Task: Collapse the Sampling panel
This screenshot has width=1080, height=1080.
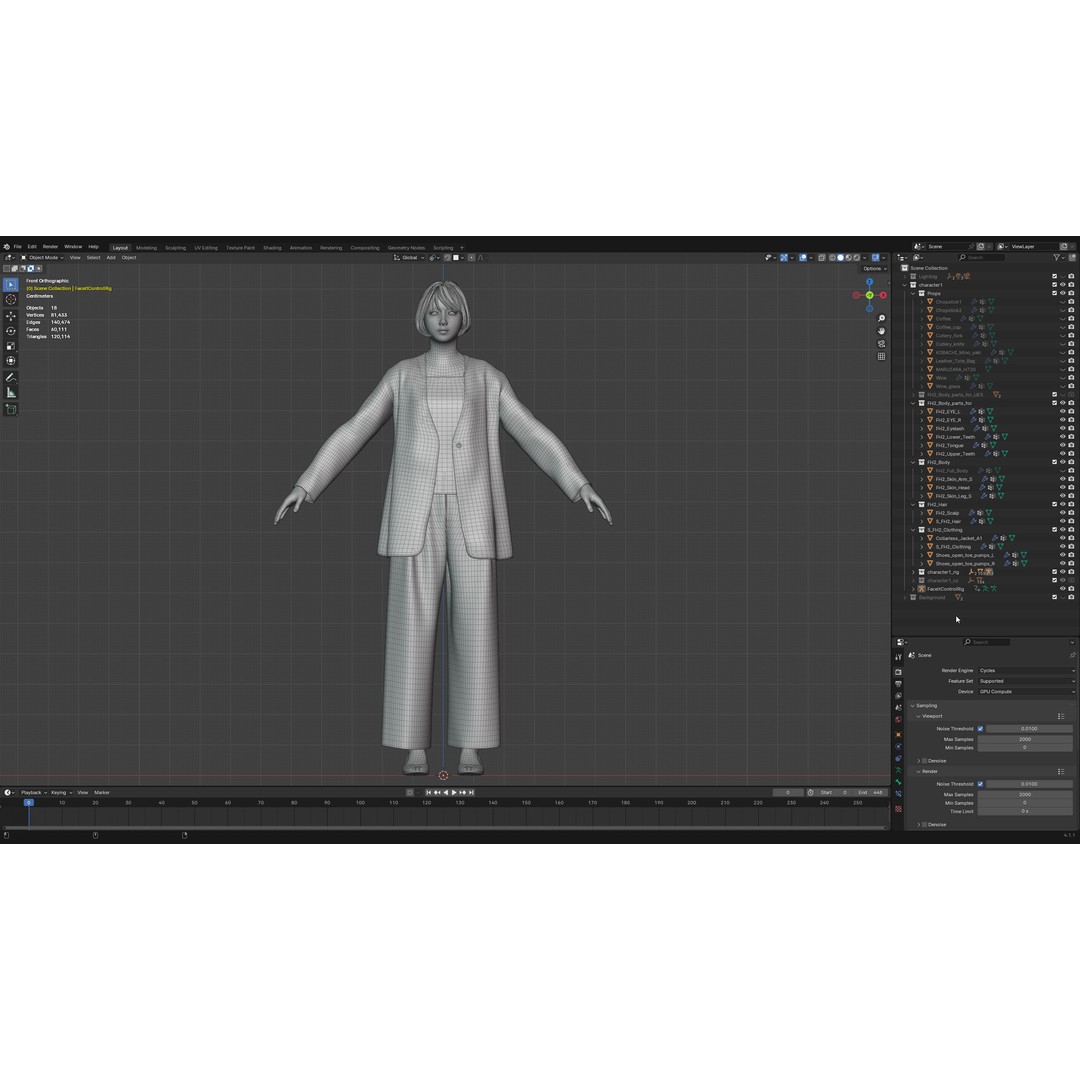Action: click(x=913, y=706)
